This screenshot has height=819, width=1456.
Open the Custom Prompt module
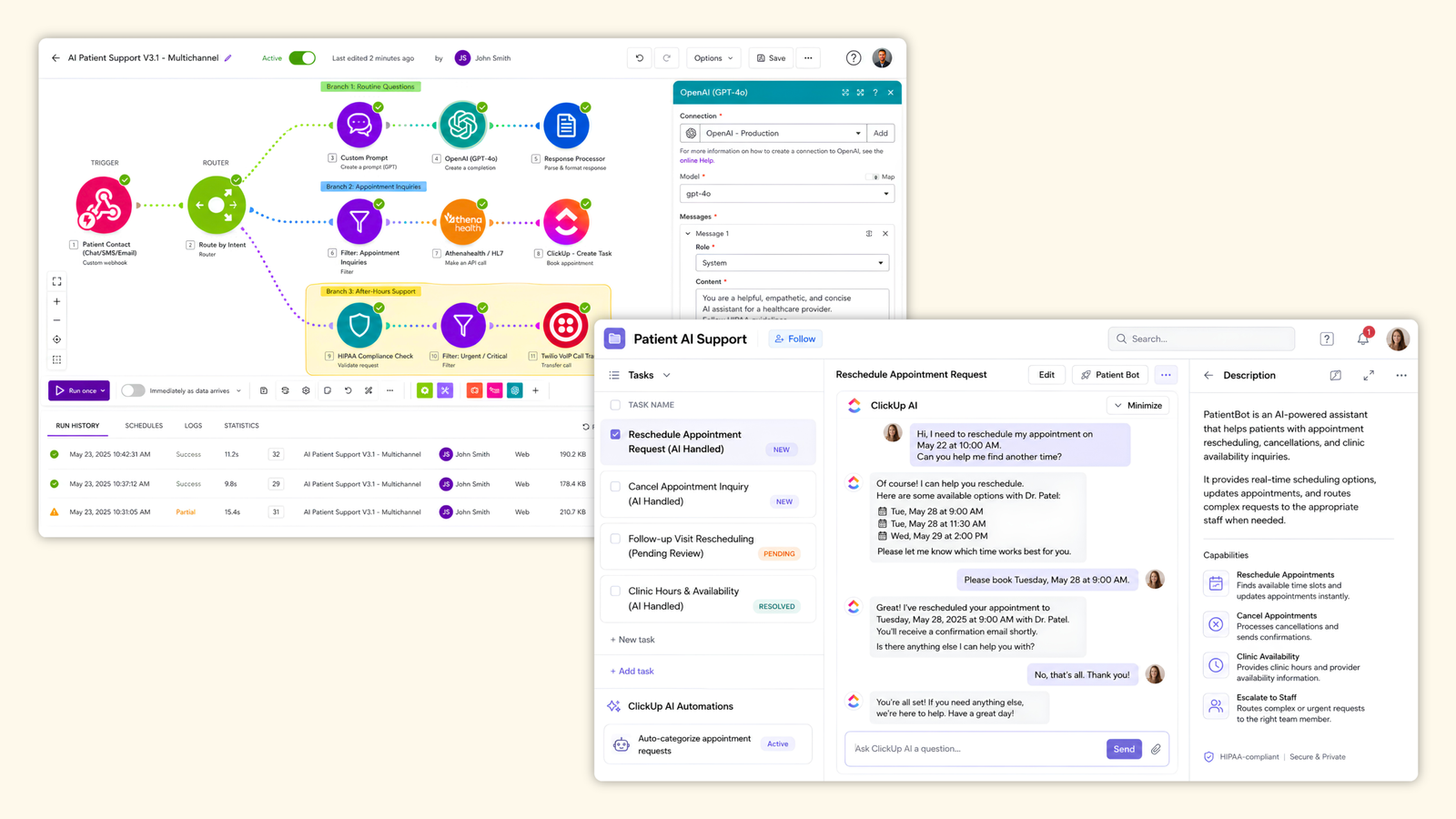pyautogui.click(x=359, y=126)
